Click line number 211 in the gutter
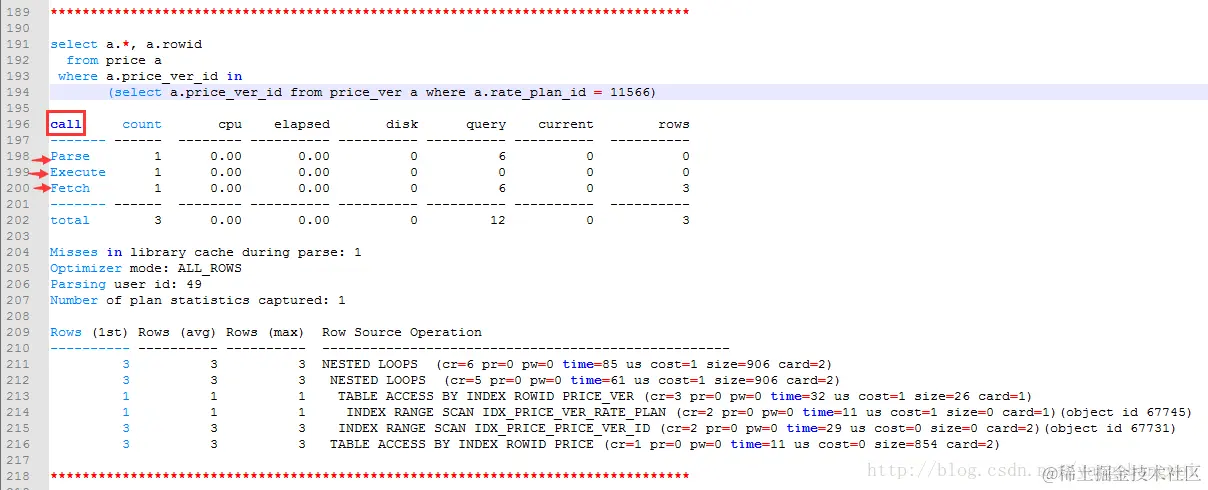Screen dimensions: 1208x490 tap(20, 364)
